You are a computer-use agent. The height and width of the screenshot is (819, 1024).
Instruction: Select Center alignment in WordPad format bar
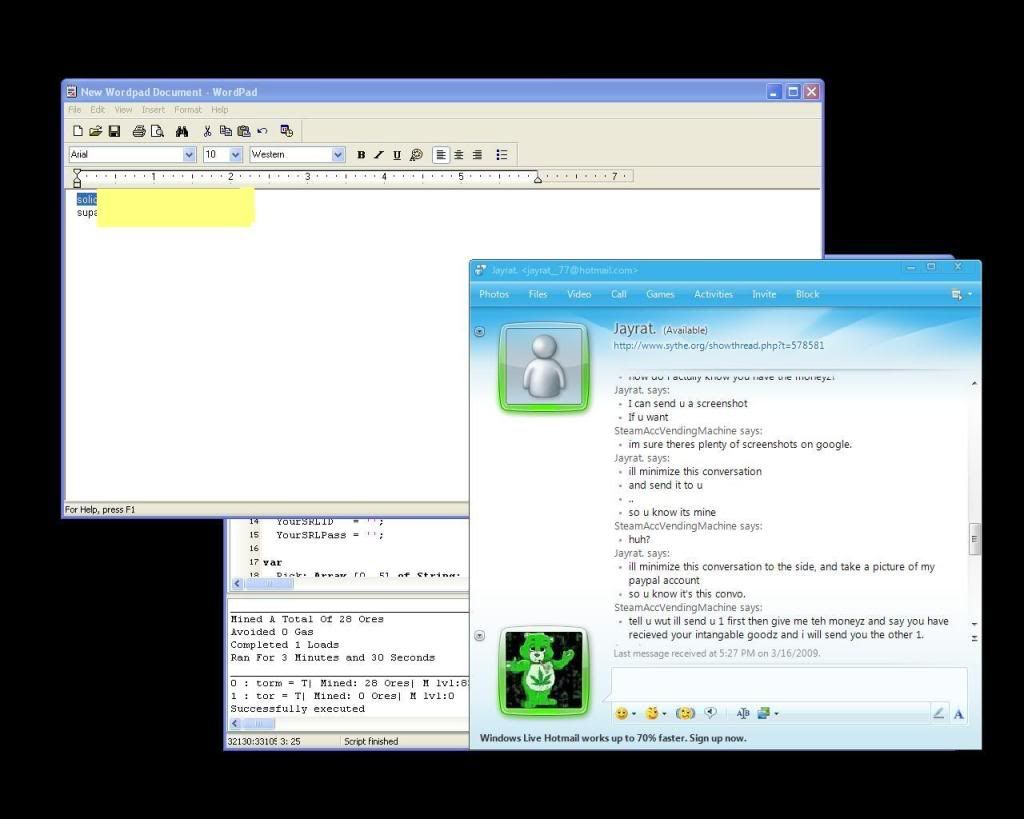(459, 155)
